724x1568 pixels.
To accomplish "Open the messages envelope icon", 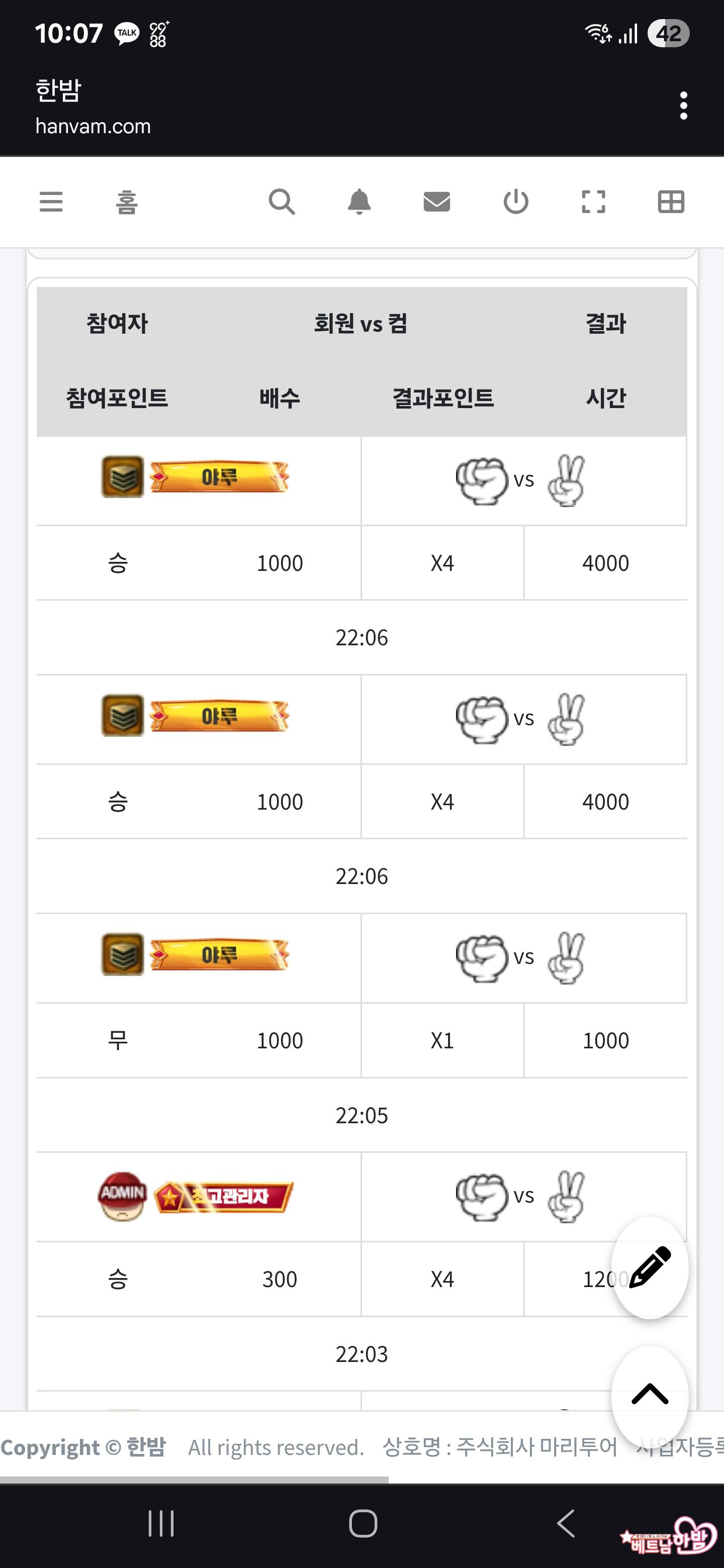I will [436, 202].
